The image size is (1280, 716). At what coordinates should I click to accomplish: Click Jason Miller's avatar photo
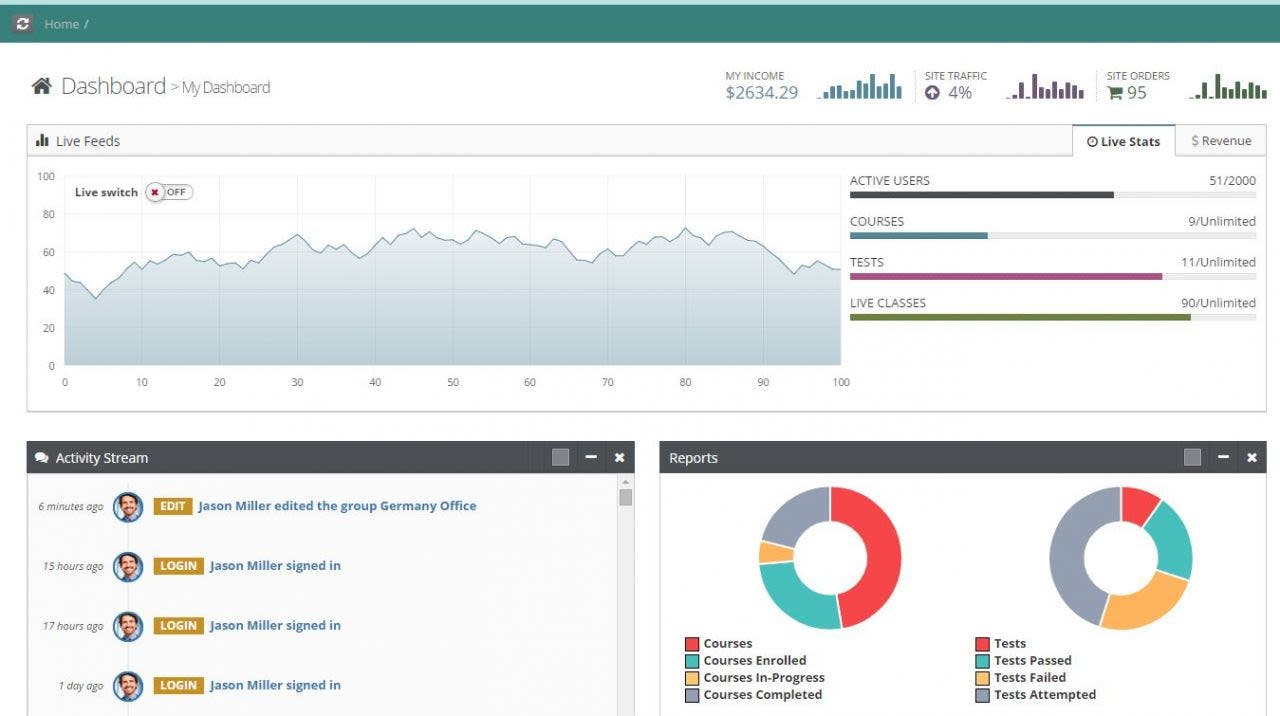(128, 506)
